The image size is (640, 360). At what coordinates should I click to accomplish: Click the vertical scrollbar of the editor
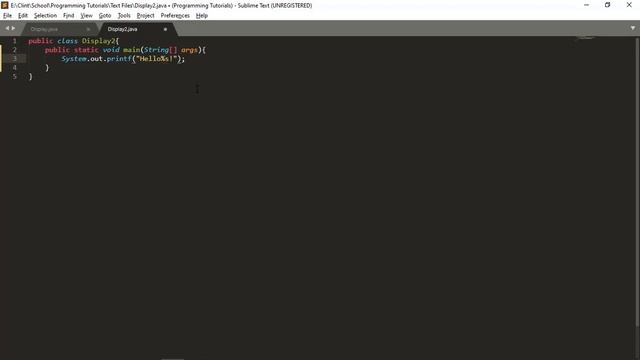[x=637, y=182]
